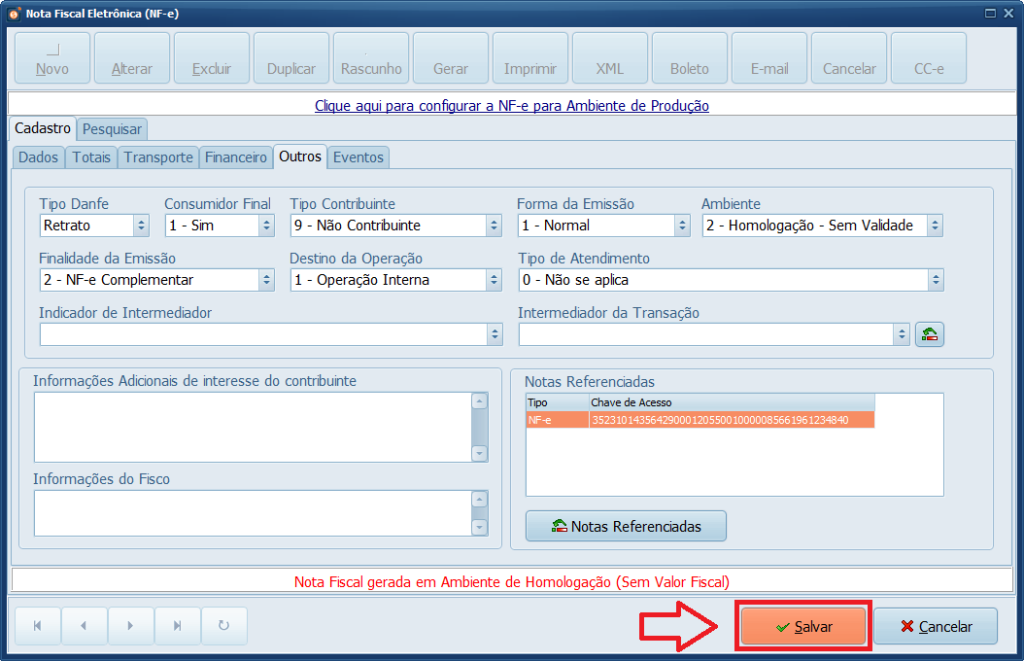This screenshot has height=661, width=1024.
Task: Go to the next record
Action: click(x=131, y=626)
